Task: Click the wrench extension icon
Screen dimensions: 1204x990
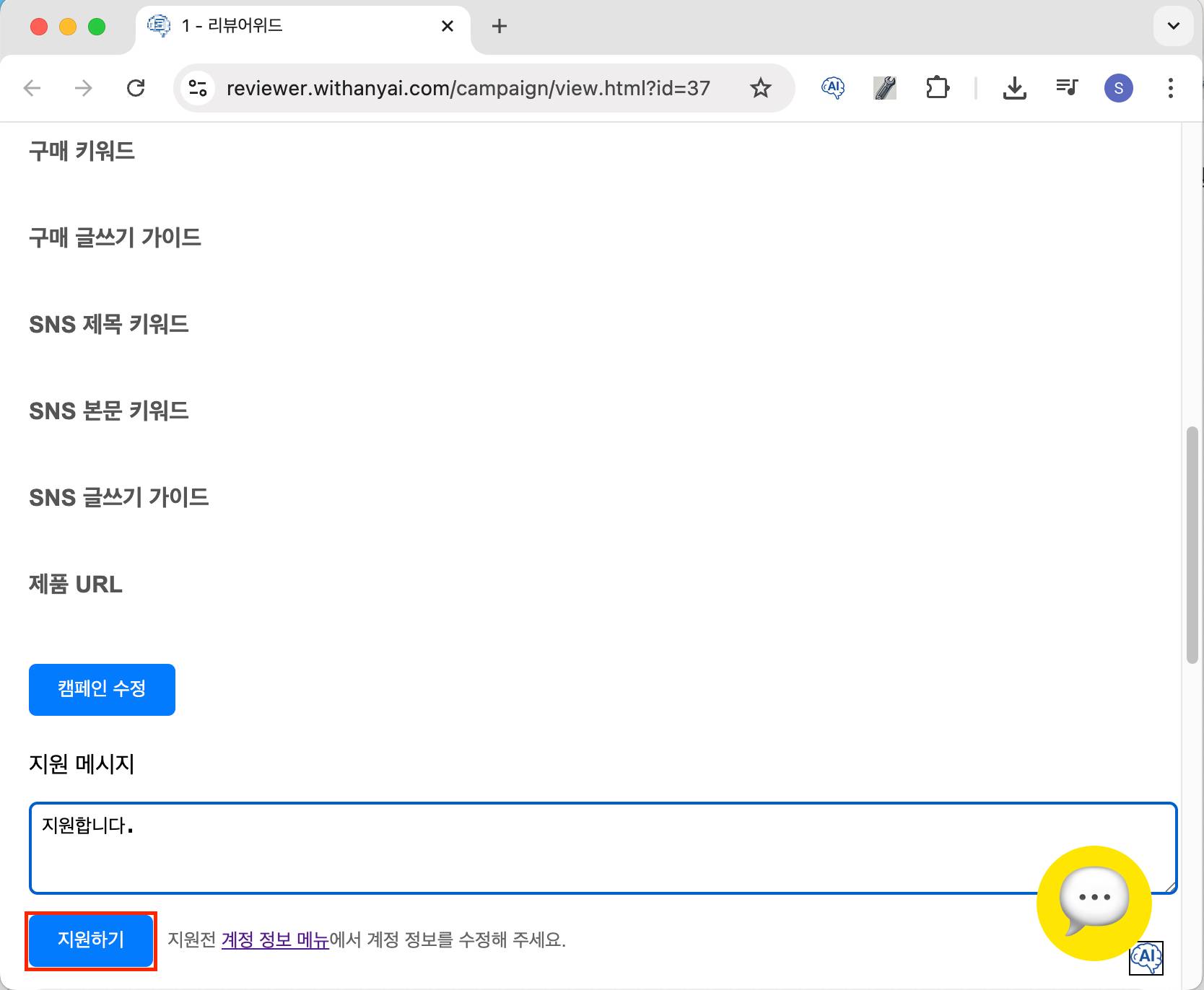Action: [x=884, y=88]
